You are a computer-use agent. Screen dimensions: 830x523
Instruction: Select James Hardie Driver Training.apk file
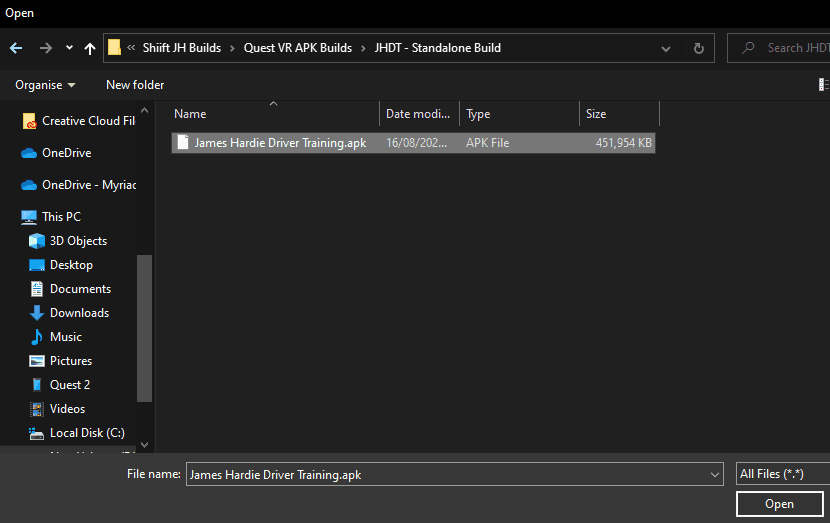point(413,143)
